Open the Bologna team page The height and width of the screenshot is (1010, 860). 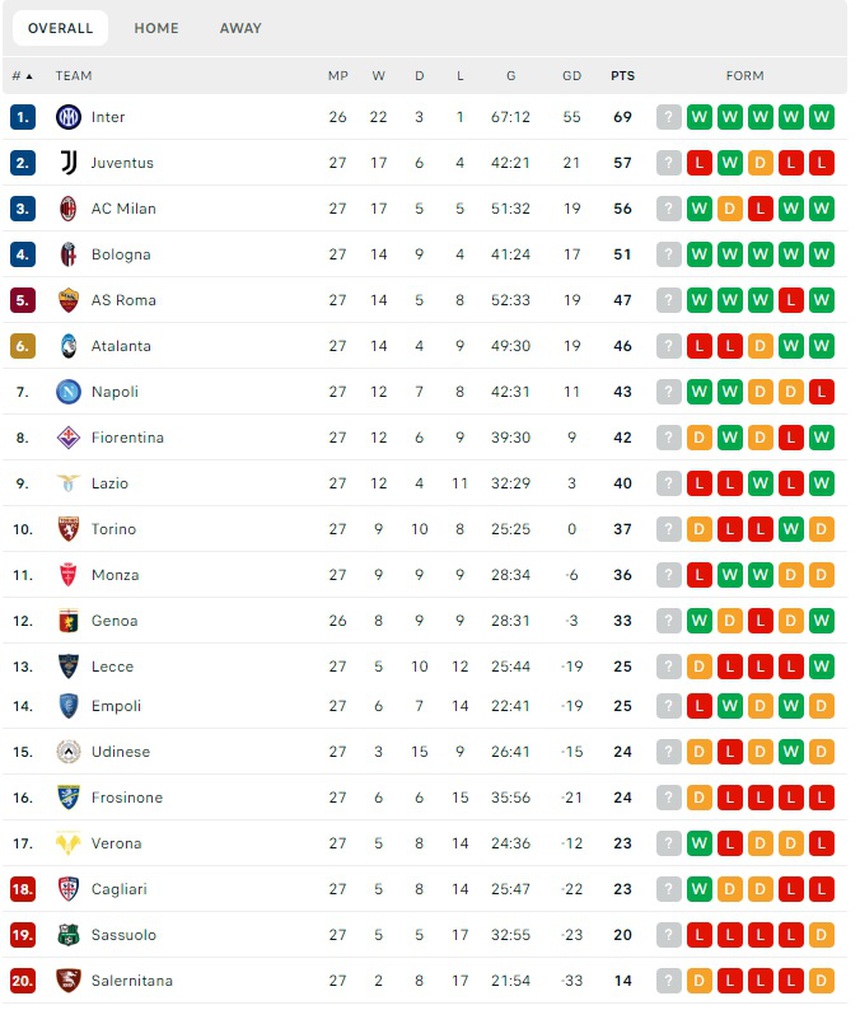[x=121, y=254]
